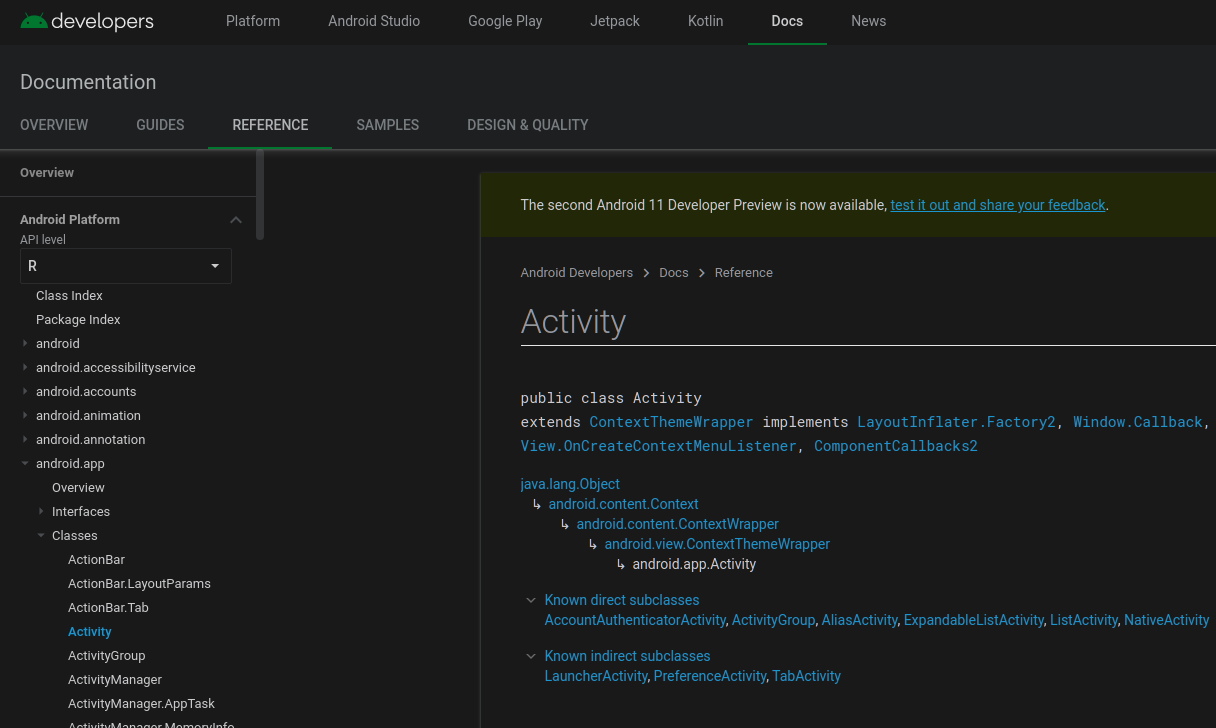Open the java.lang.Object link

570,484
